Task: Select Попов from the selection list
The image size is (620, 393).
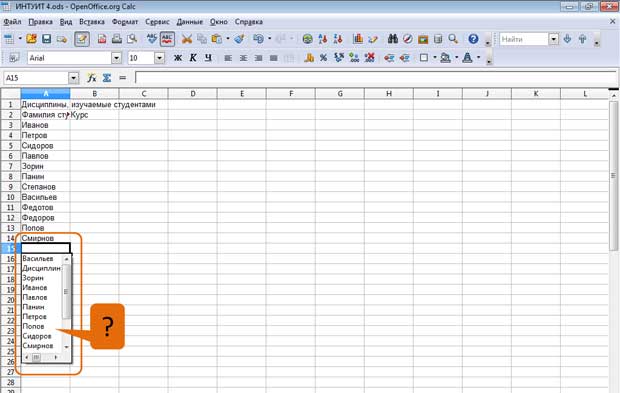Action: (33, 326)
